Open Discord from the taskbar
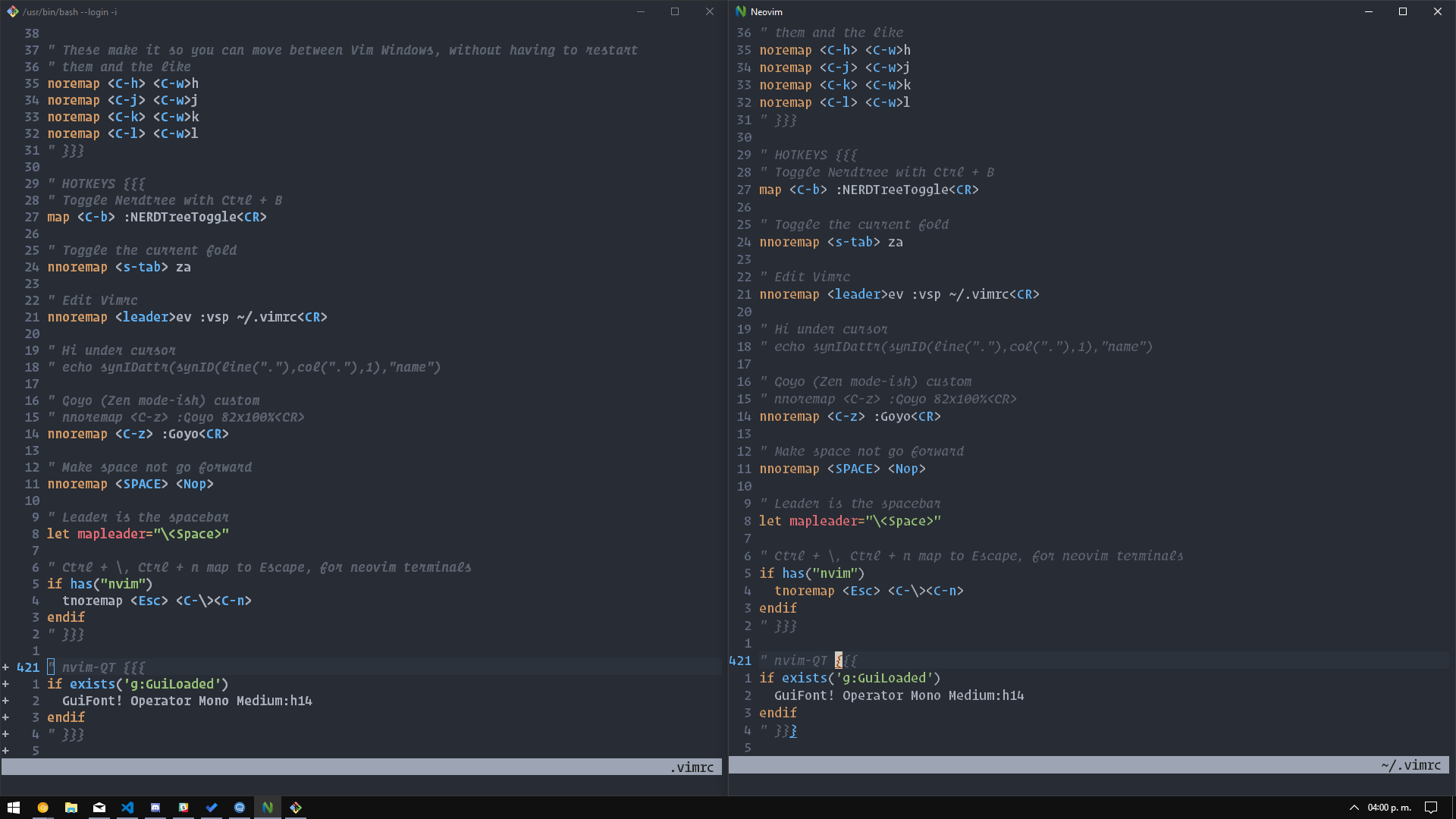1456x819 pixels. coord(155,808)
